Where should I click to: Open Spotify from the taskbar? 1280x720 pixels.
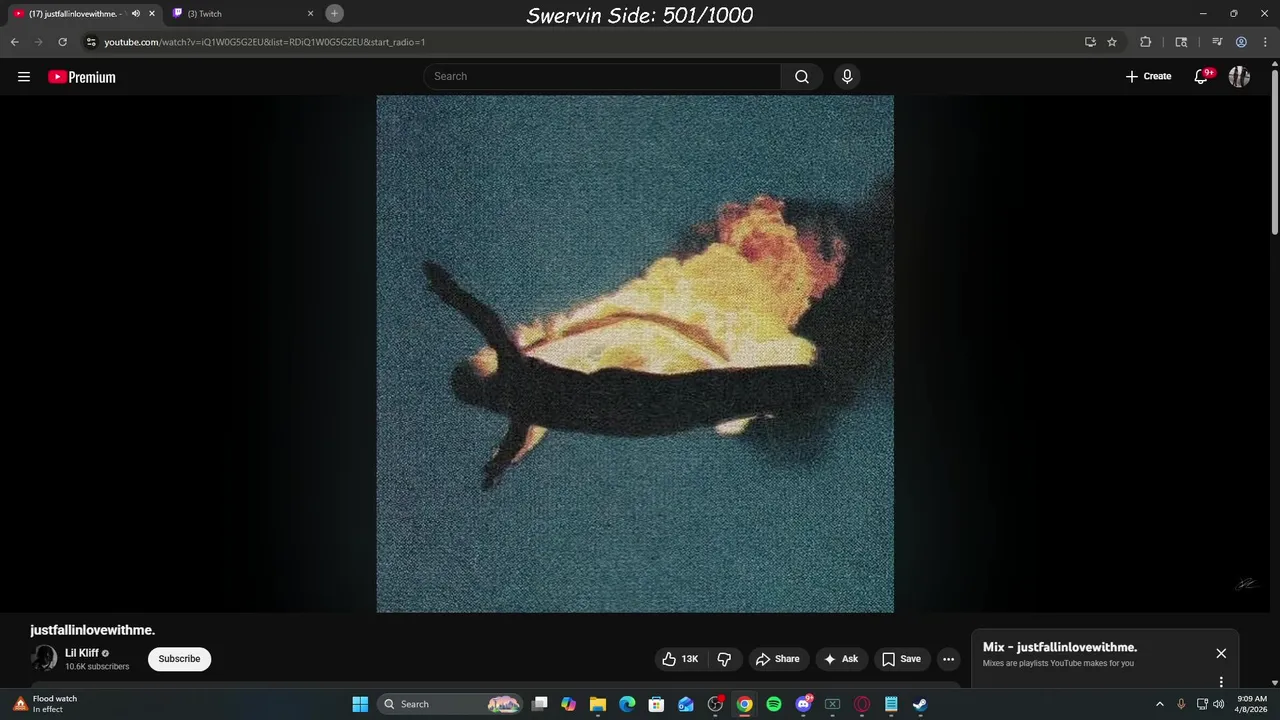pos(774,704)
